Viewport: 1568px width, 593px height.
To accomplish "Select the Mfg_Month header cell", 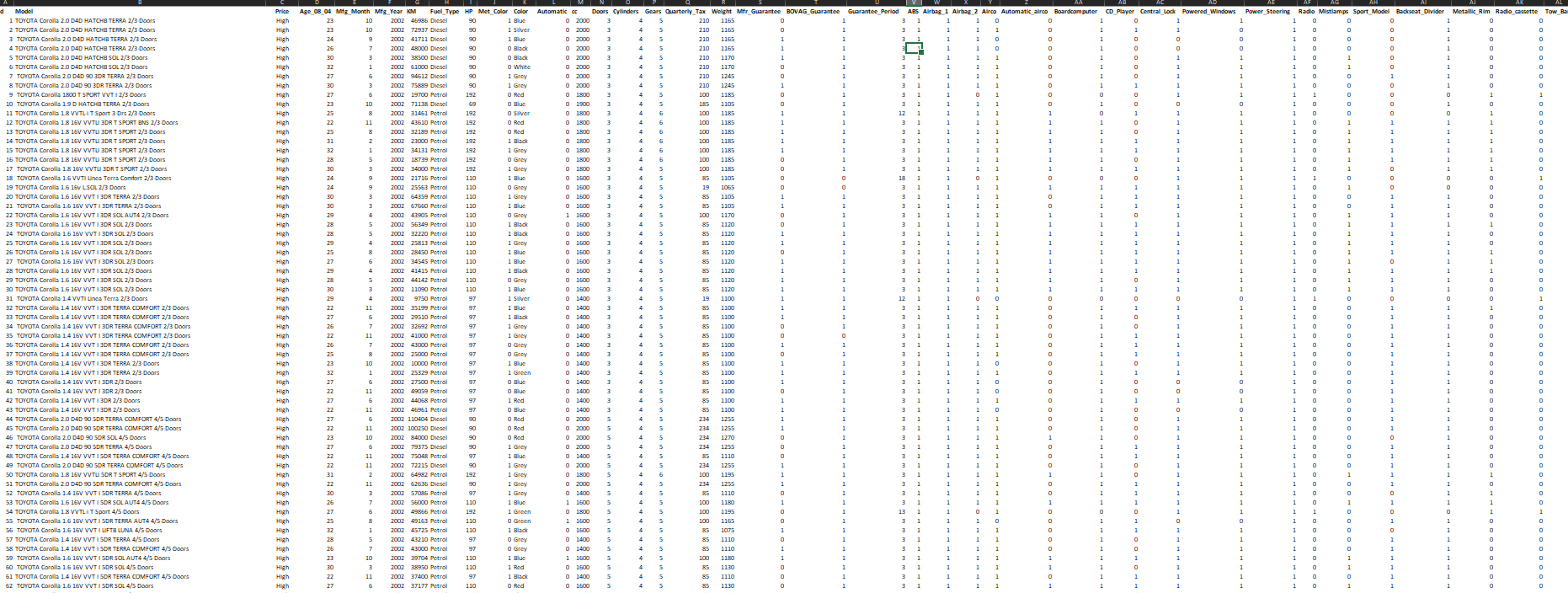I will [354, 12].
